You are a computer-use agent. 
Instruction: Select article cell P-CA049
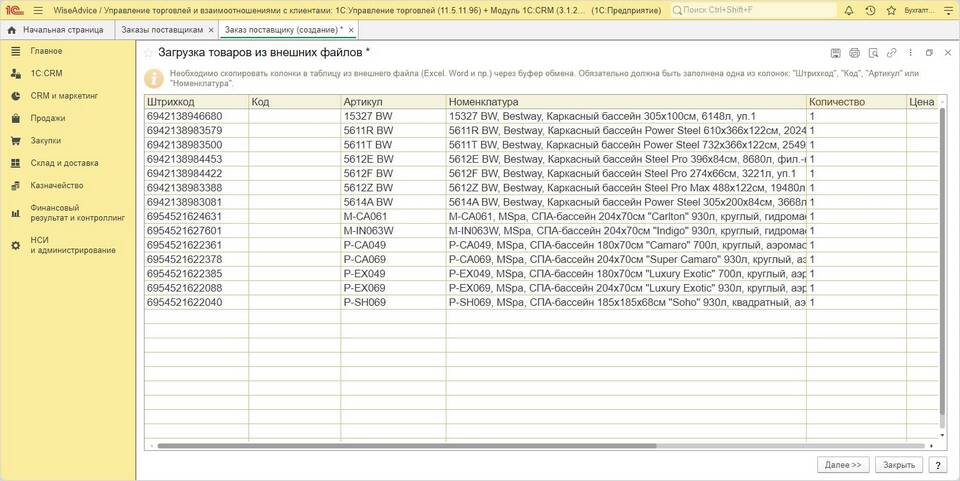(x=393, y=245)
